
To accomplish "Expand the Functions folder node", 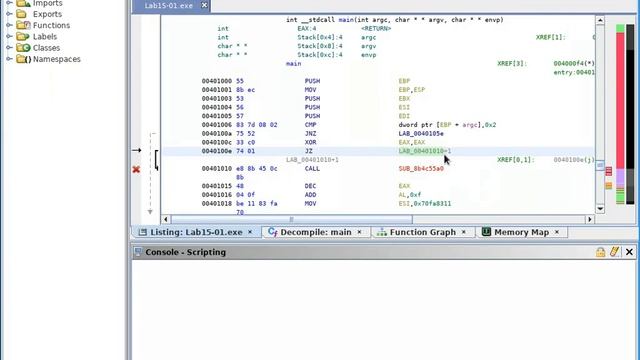I will tap(9, 25).
